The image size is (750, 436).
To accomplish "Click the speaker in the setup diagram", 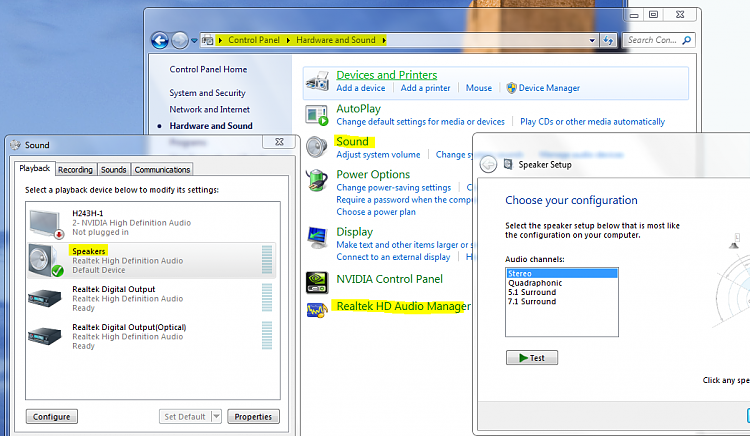I will pyautogui.click(x=734, y=241).
